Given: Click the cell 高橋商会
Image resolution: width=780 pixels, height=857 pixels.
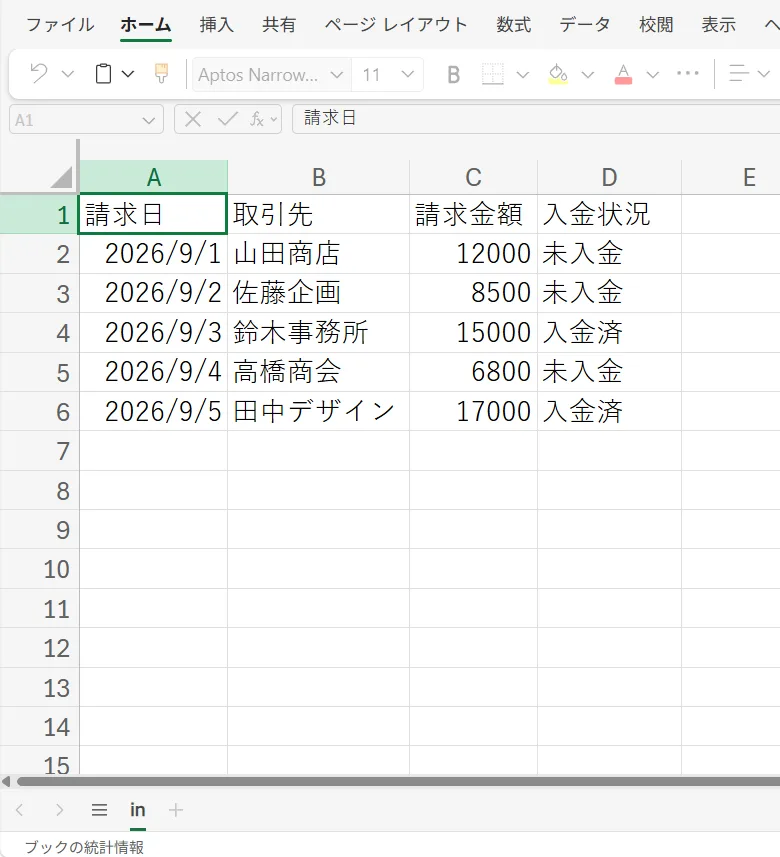Looking at the screenshot, I should click(x=319, y=372).
